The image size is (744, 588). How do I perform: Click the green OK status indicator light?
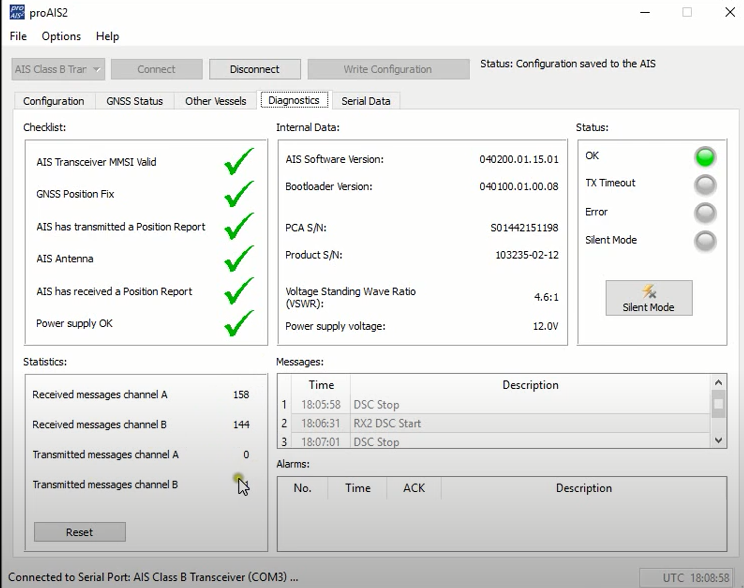pos(706,157)
